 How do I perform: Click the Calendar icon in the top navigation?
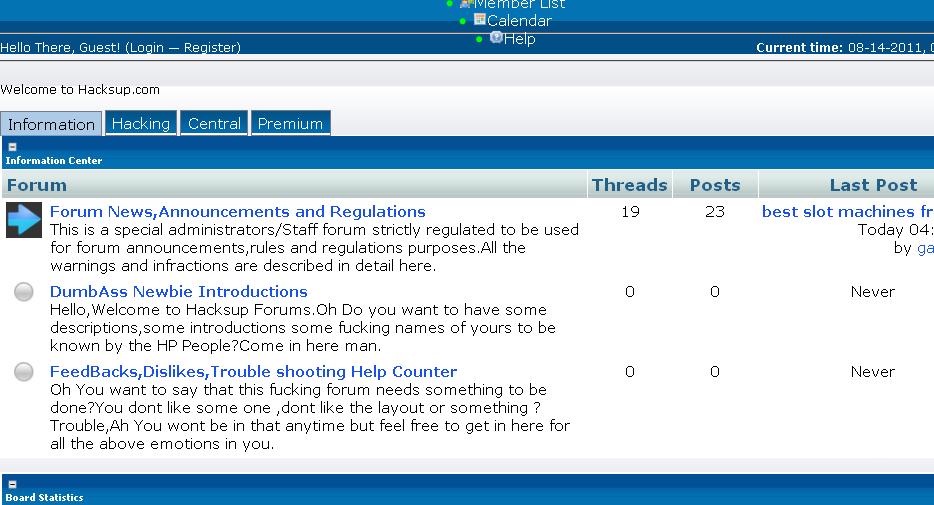pos(480,19)
